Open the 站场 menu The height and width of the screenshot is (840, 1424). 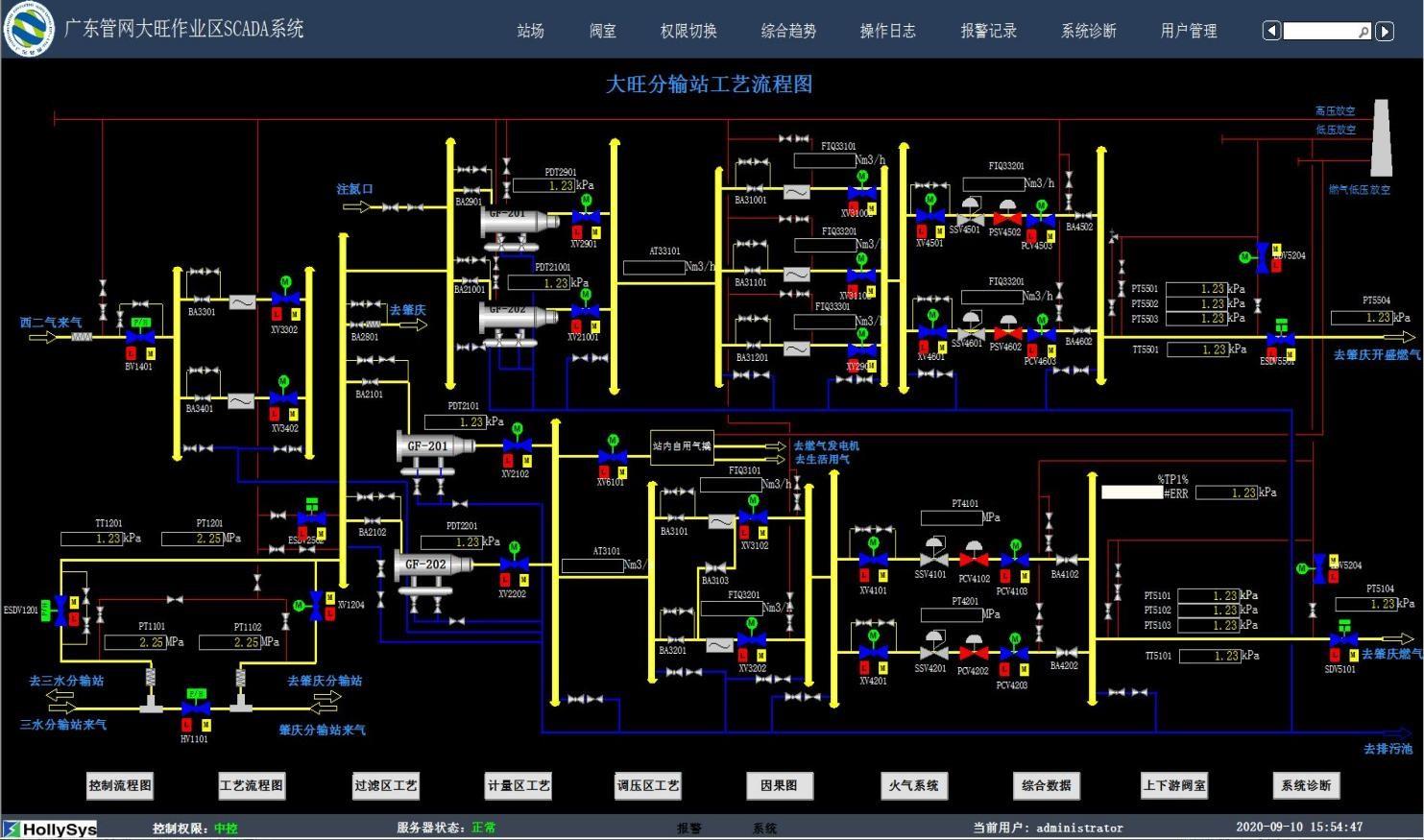[530, 31]
